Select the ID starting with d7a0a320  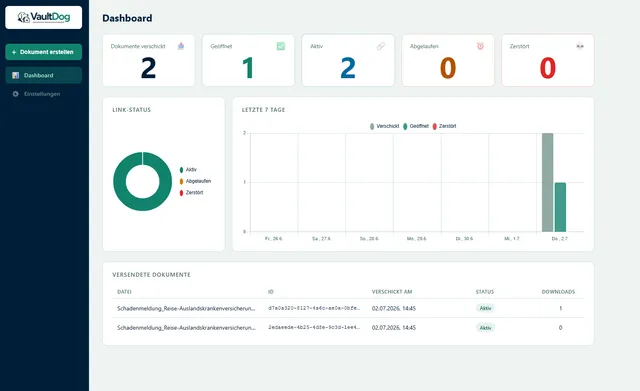[314, 309]
